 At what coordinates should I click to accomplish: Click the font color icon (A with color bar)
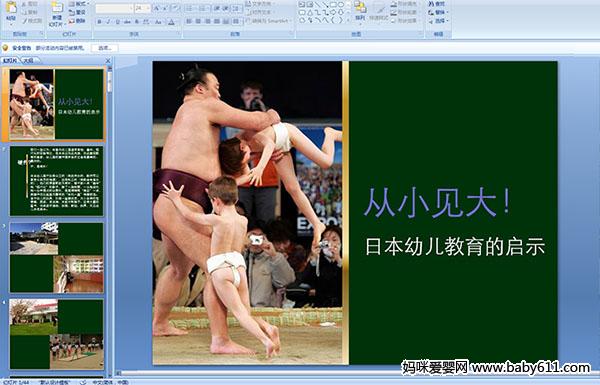[x=171, y=22]
